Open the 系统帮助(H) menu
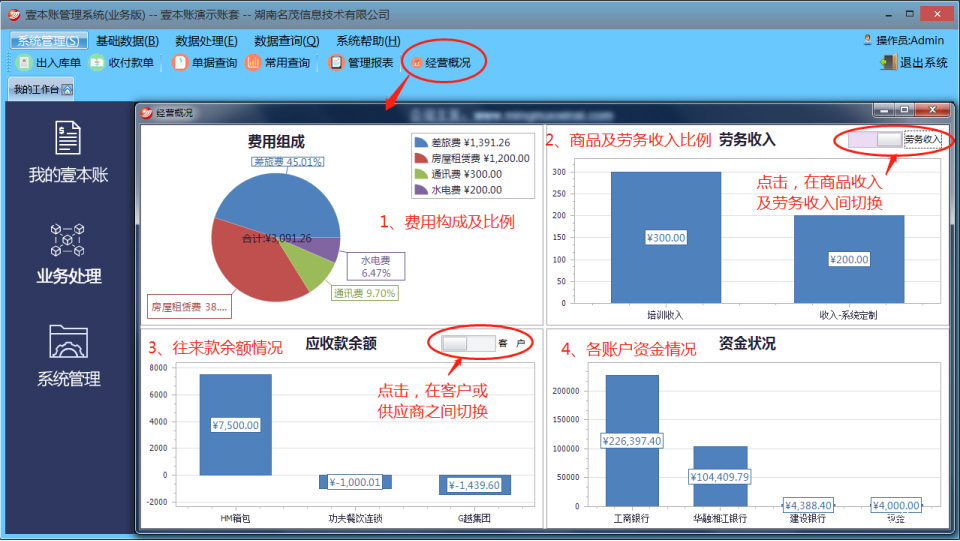 click(x=368, y=41)
